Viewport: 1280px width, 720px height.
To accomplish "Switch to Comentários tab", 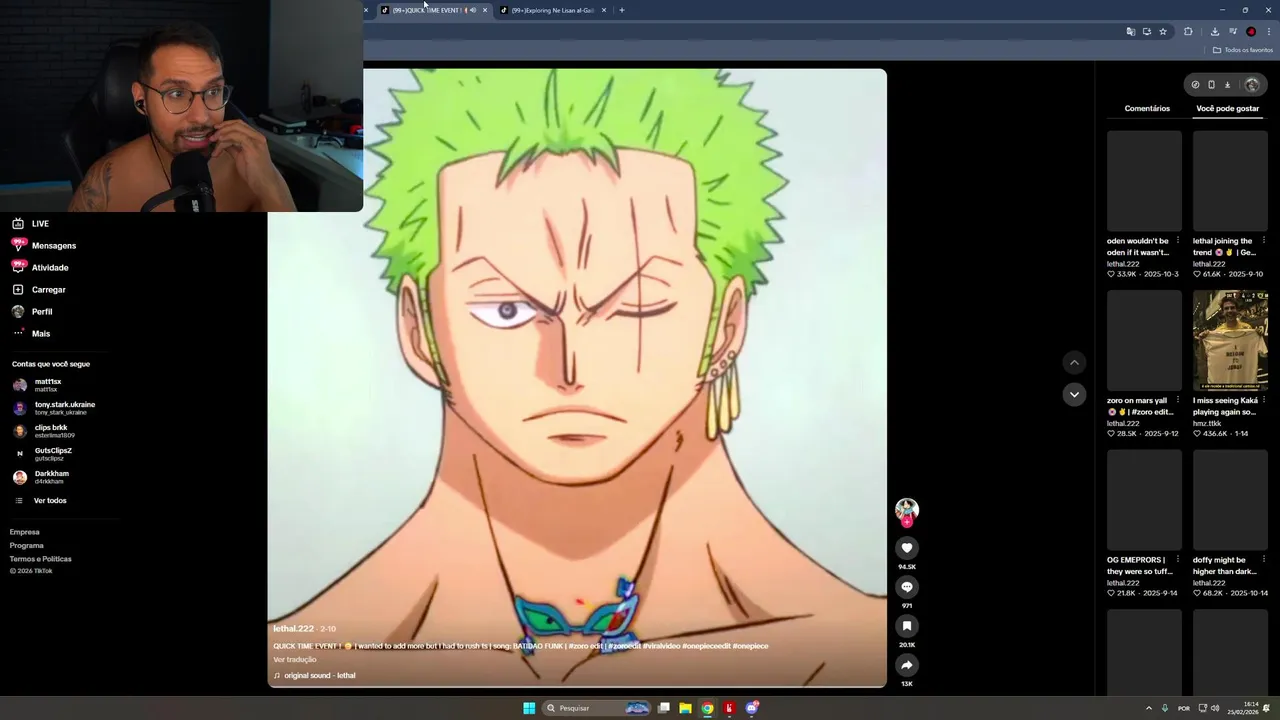I will pyautogui.click(x=1147, y=108).
